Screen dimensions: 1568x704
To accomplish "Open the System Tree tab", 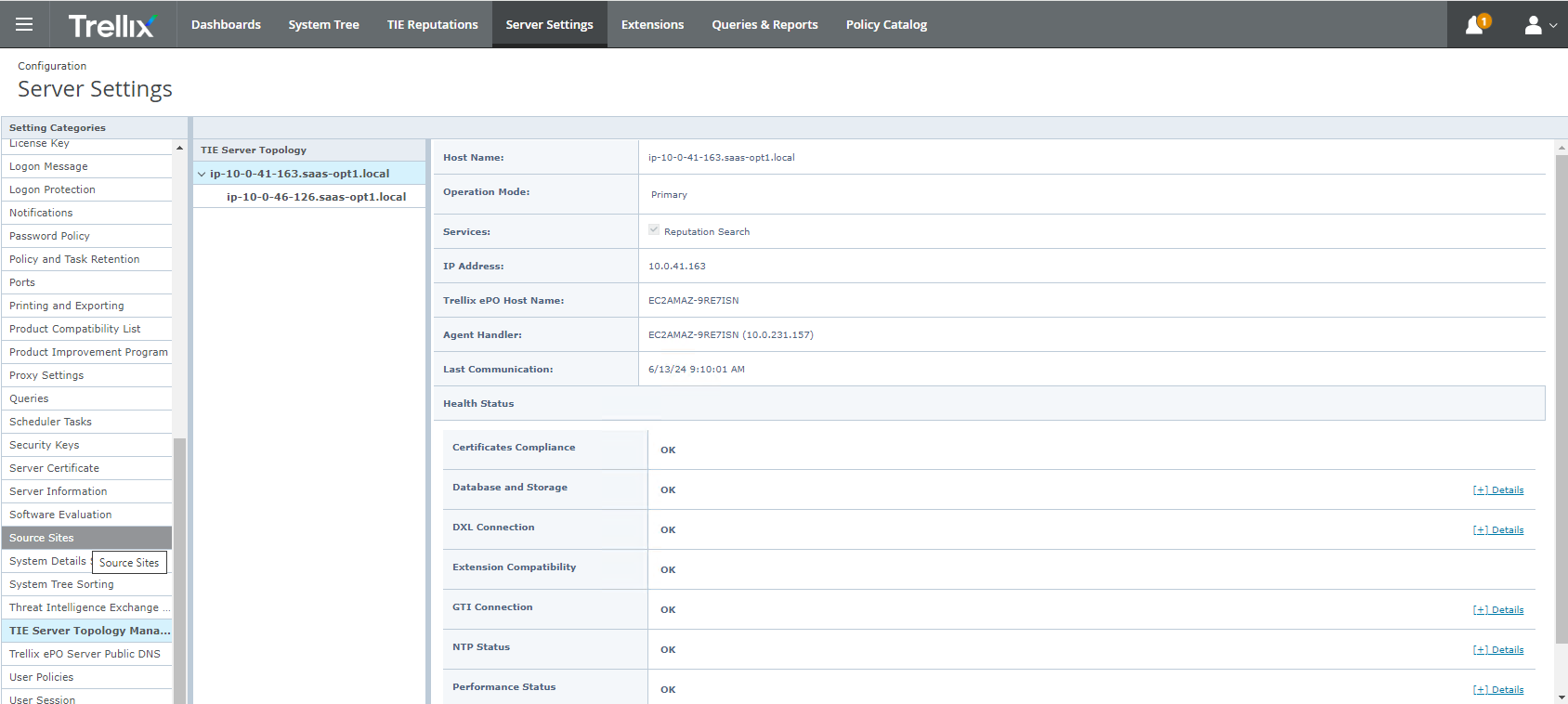I will pyautogui.click(x=323, y=24).
